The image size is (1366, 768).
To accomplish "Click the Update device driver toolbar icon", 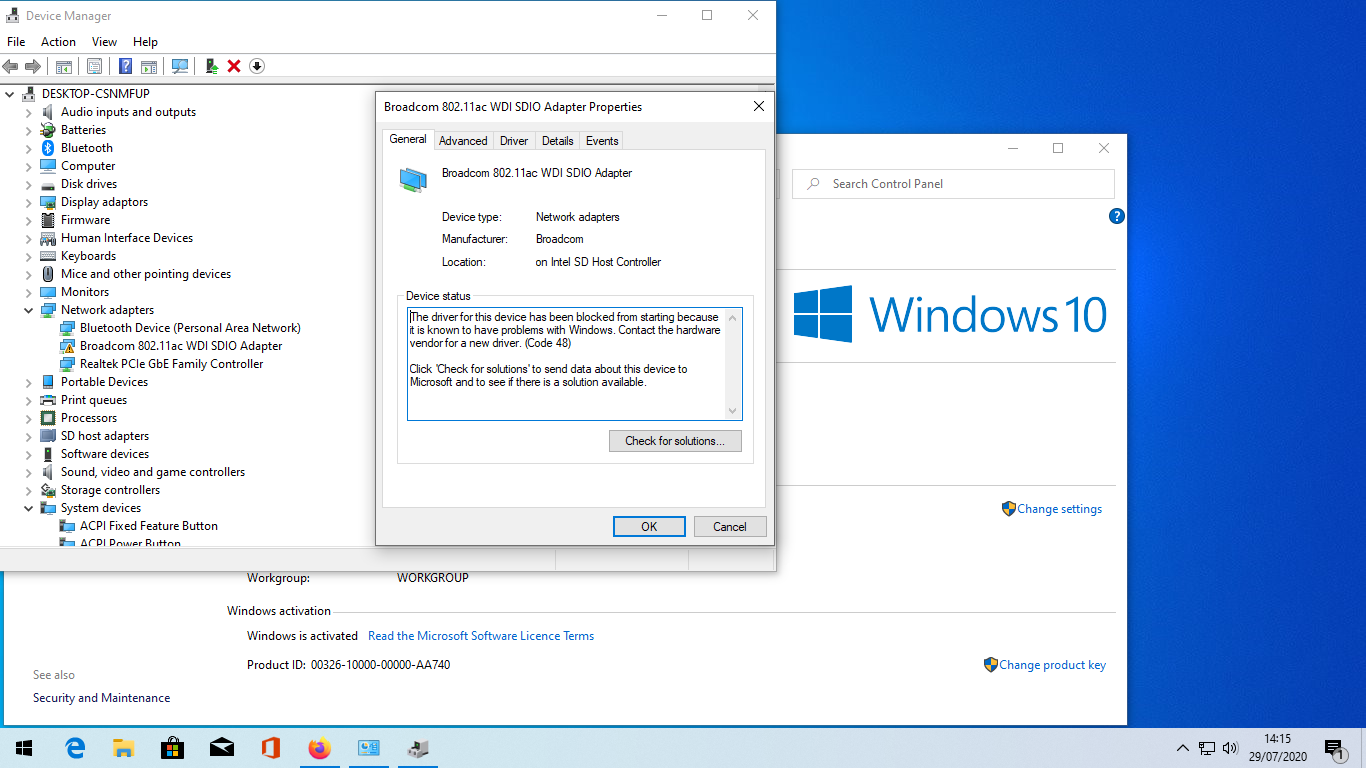I will (211, 66).
